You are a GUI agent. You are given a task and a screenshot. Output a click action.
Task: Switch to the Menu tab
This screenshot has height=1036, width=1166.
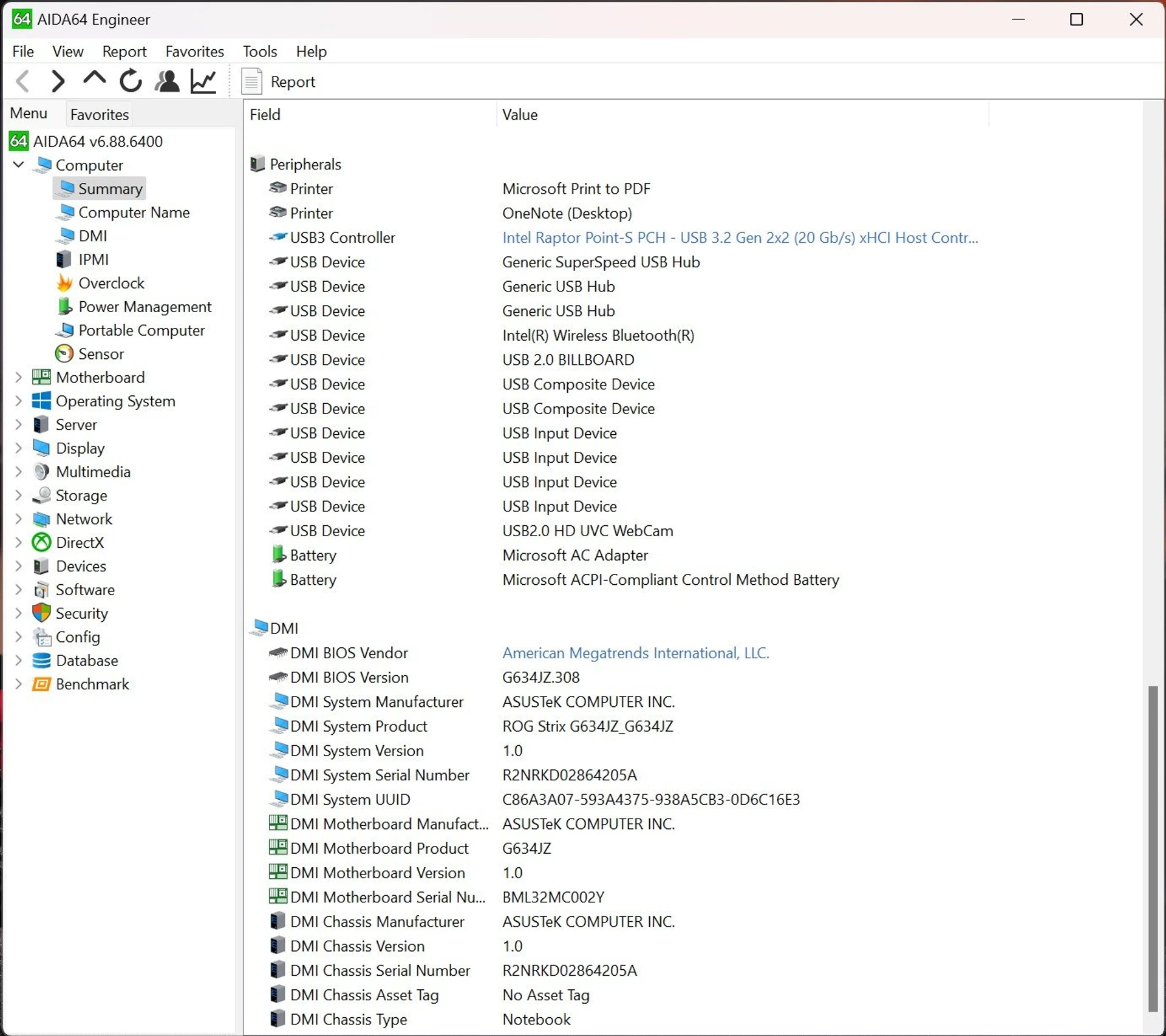[29, 114]
